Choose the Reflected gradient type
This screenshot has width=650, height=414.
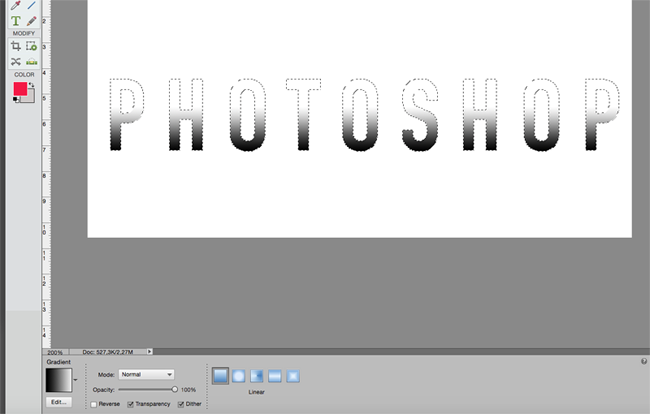tap(274, 376)
